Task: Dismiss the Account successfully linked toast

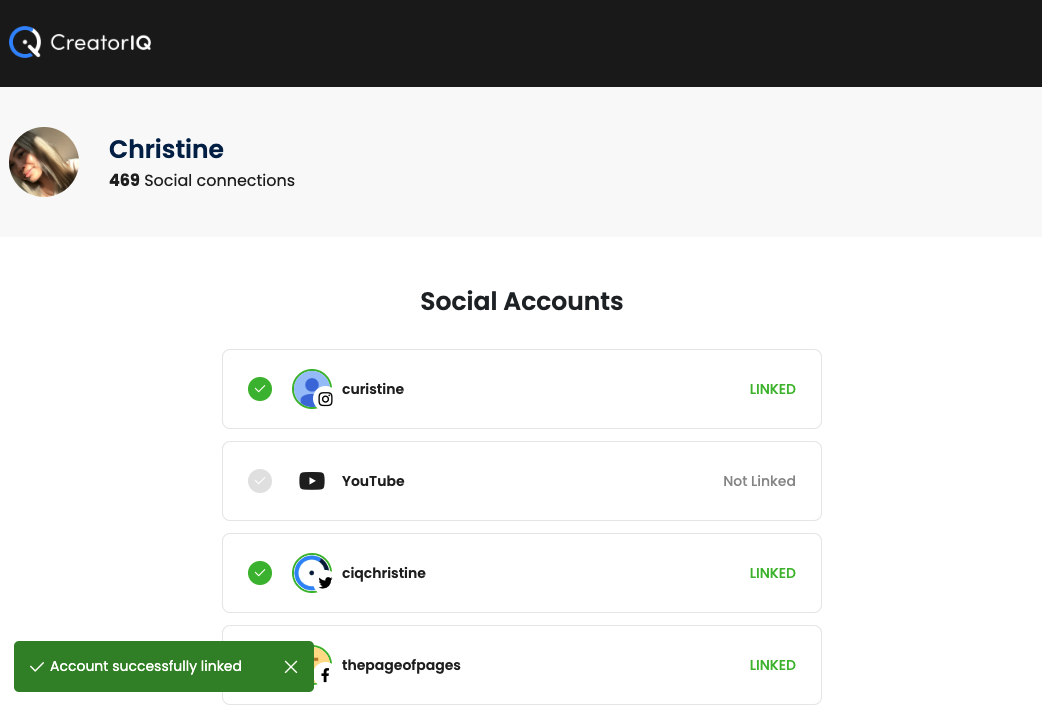Action: [x=291, y=666]
